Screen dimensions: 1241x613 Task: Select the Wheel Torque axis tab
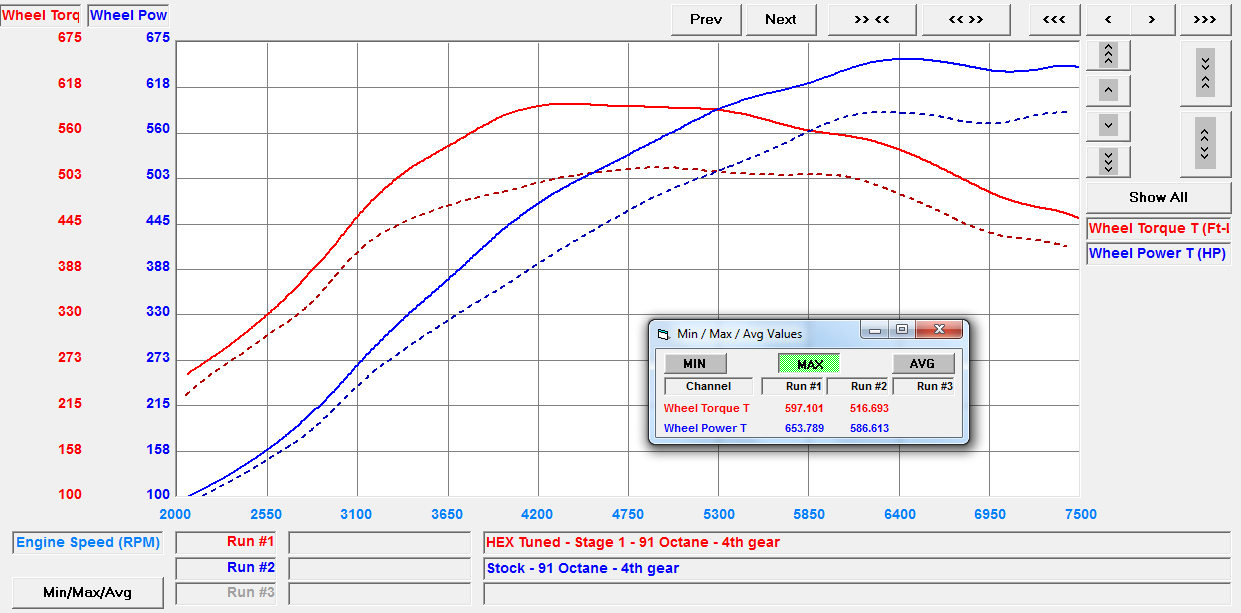pos(42,15)
